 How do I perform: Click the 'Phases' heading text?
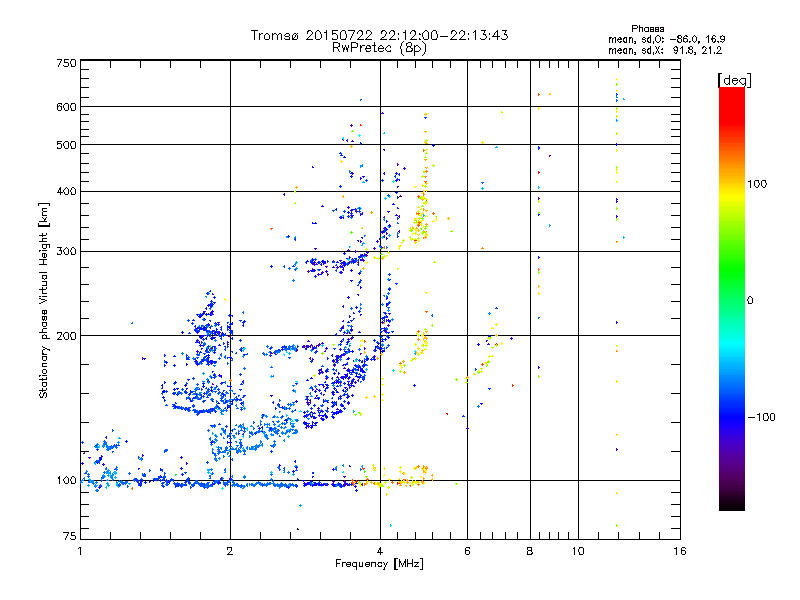(647, 29)
